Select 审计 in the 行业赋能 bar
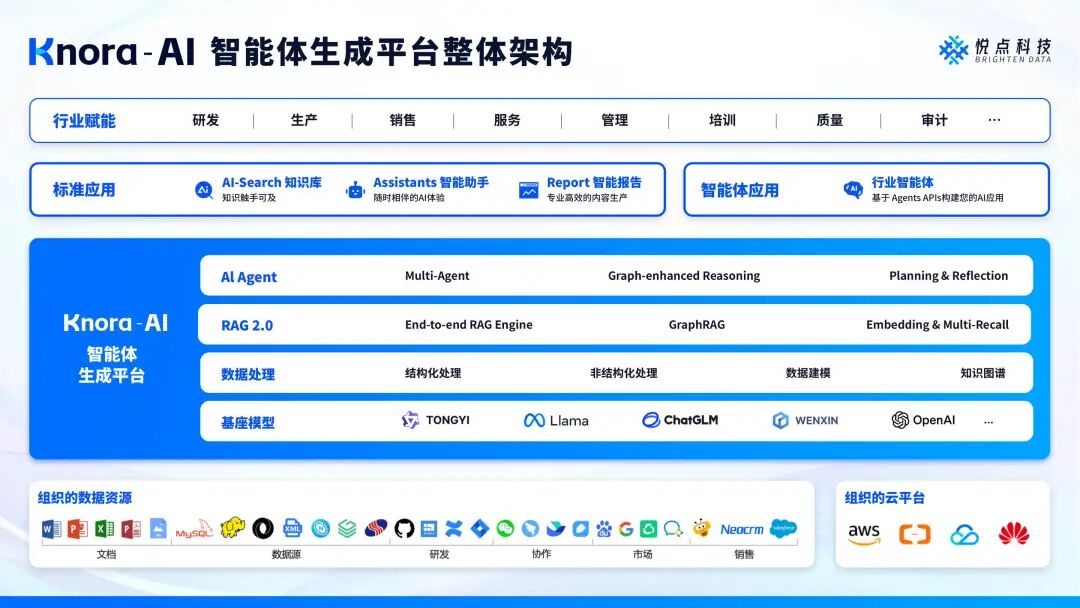The height and width of the screenshot is (608, 1080). pos(934,120)
